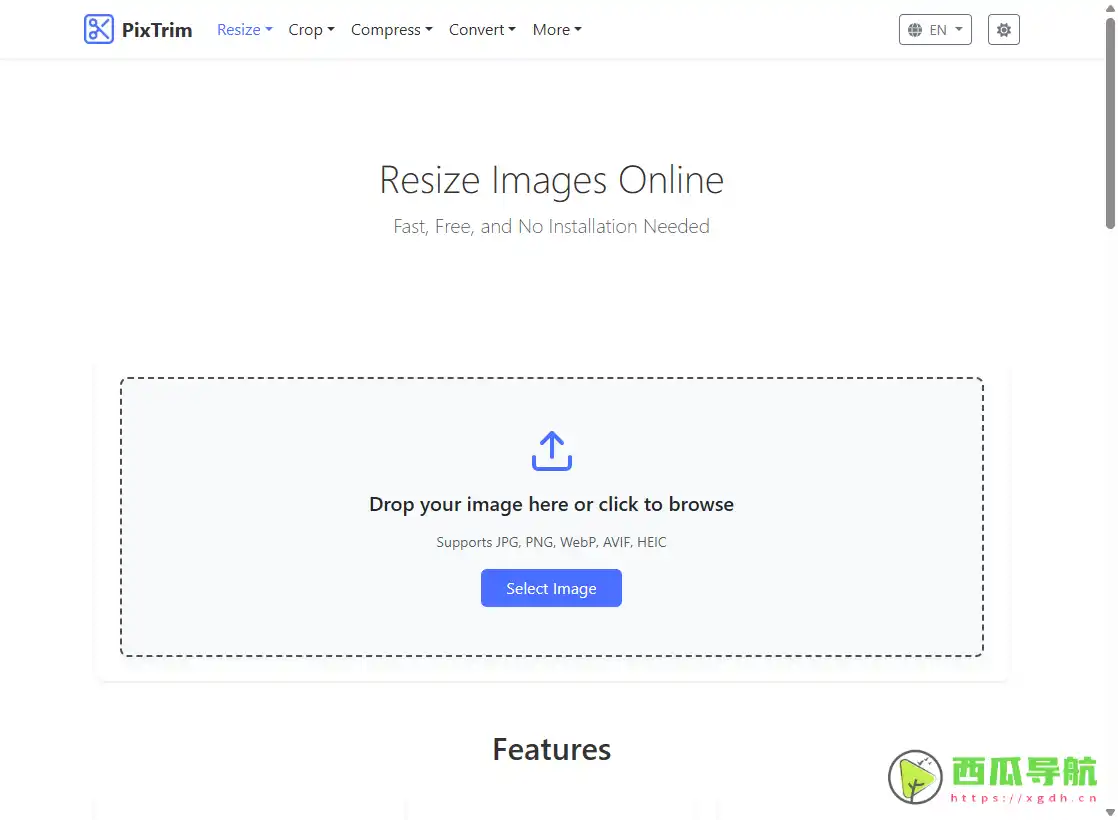Expand the Crop dropdown menu
Image resolution: width=1118 pixels, height=820 pixels.
click(311, 30)
